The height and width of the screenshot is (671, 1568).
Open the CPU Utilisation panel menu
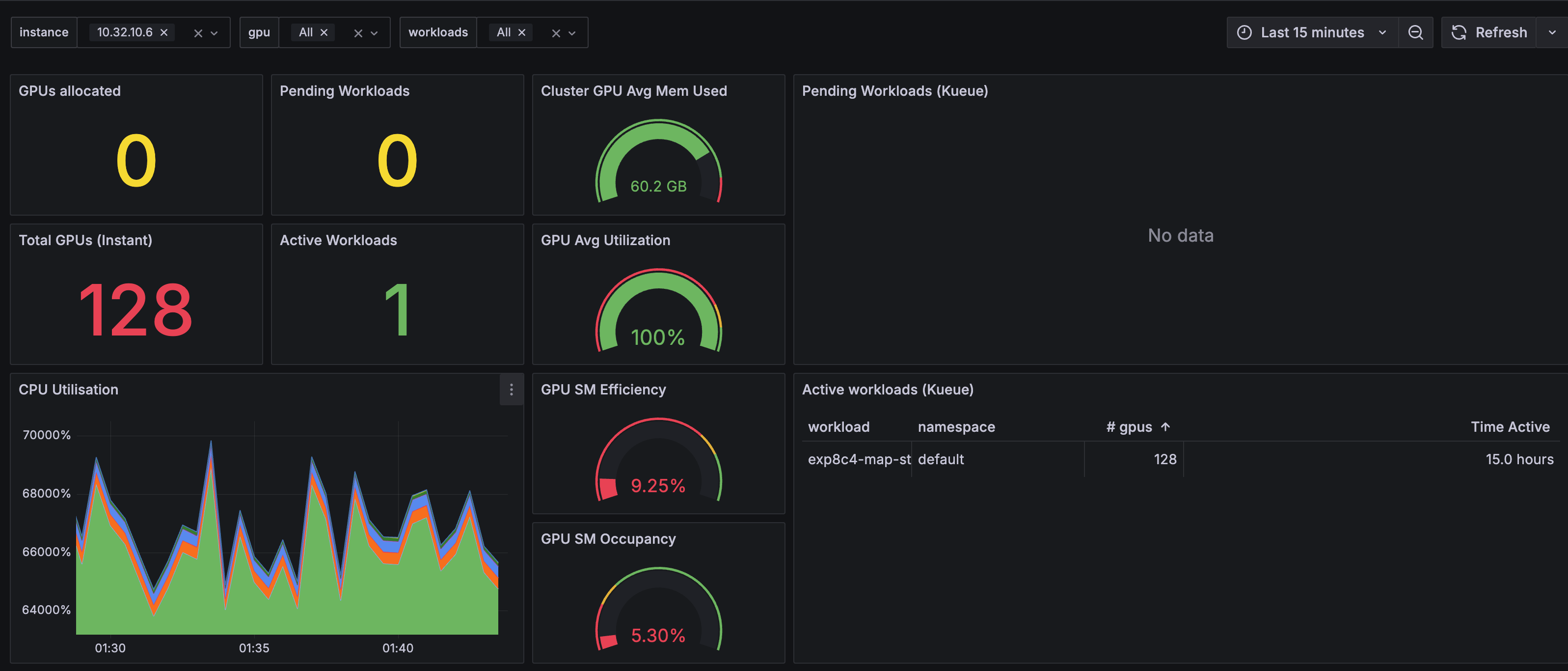[512, 389]
